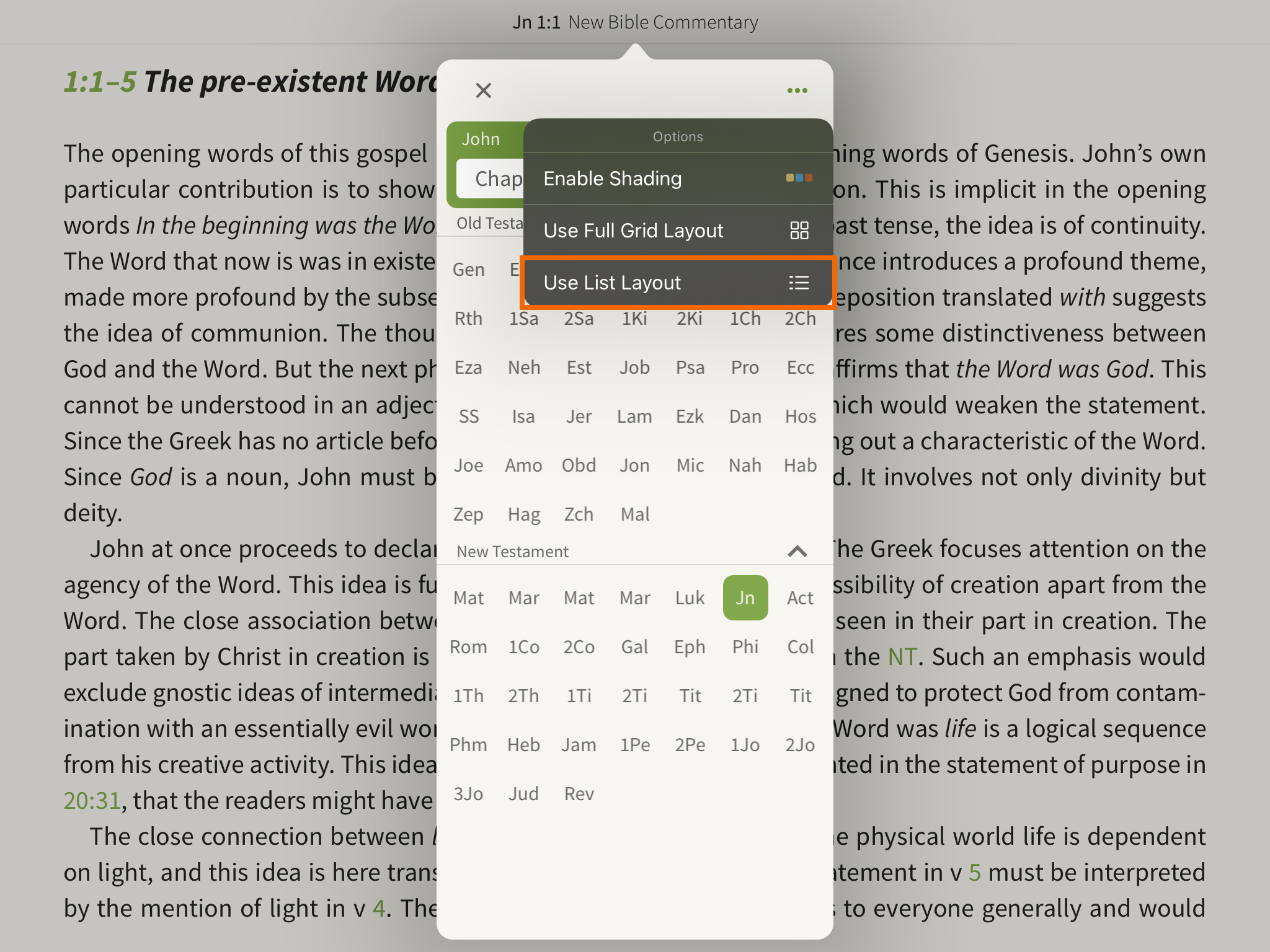Click the list layout icon
This screenshot has height=952, width=1270.
[799, 283]
